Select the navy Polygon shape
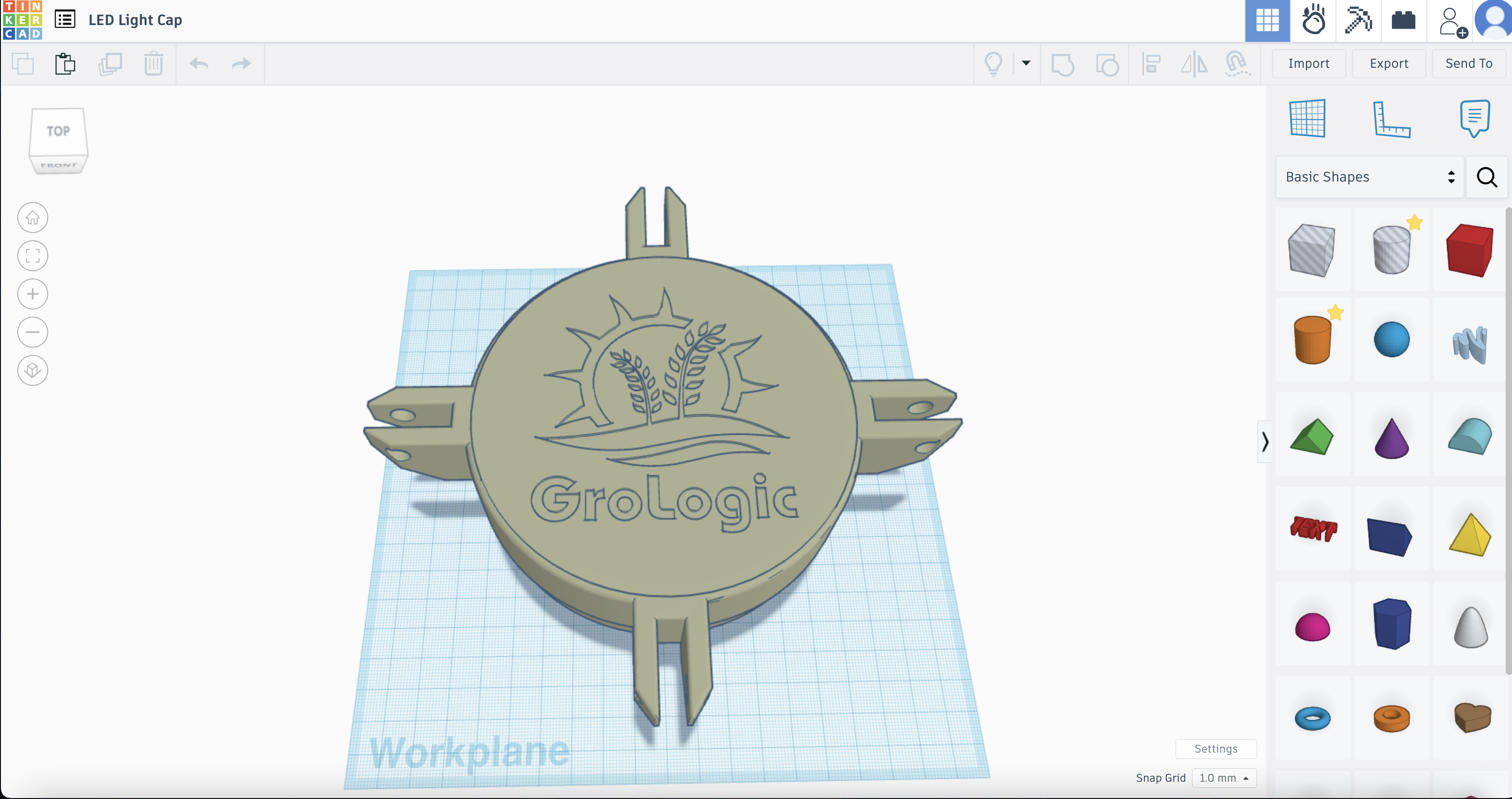 [x=1391, y=624]
